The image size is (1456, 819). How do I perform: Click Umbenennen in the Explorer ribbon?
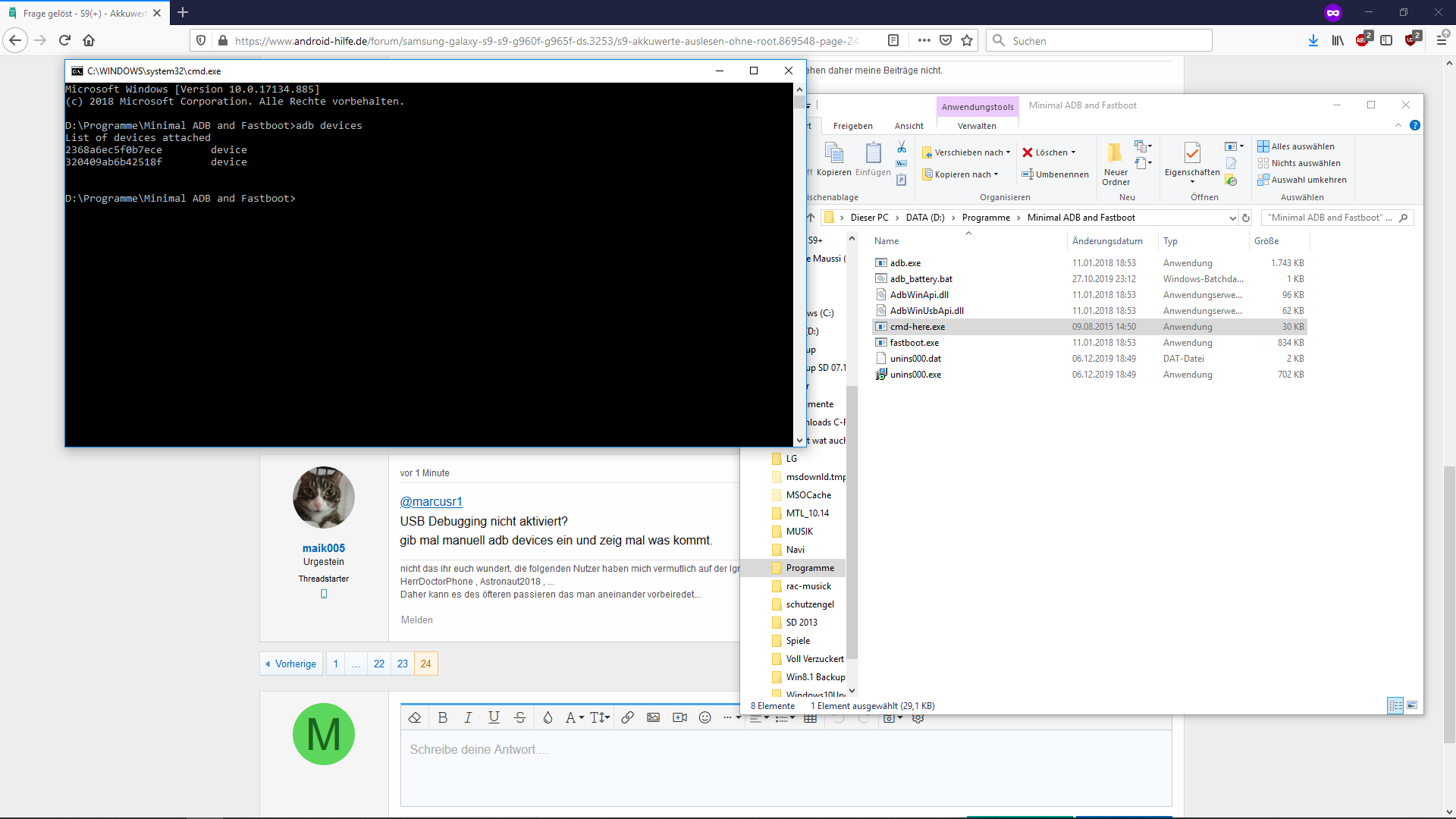pos(1055,174)
